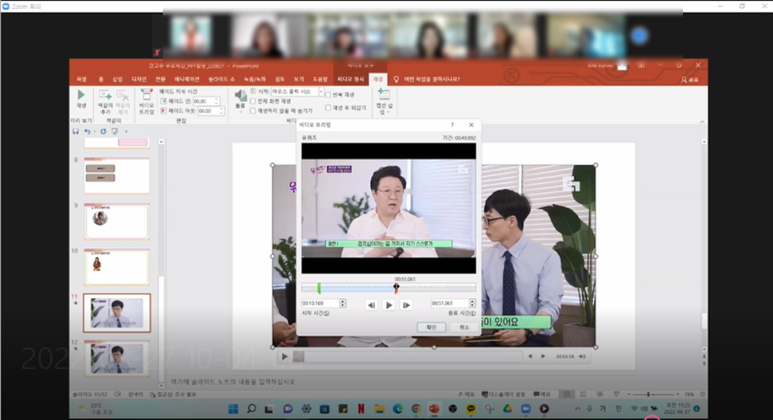The width and height of the screenshot is (773, 420).
Task: Open the Slide Show tab
Action: [x=221, y=79]
